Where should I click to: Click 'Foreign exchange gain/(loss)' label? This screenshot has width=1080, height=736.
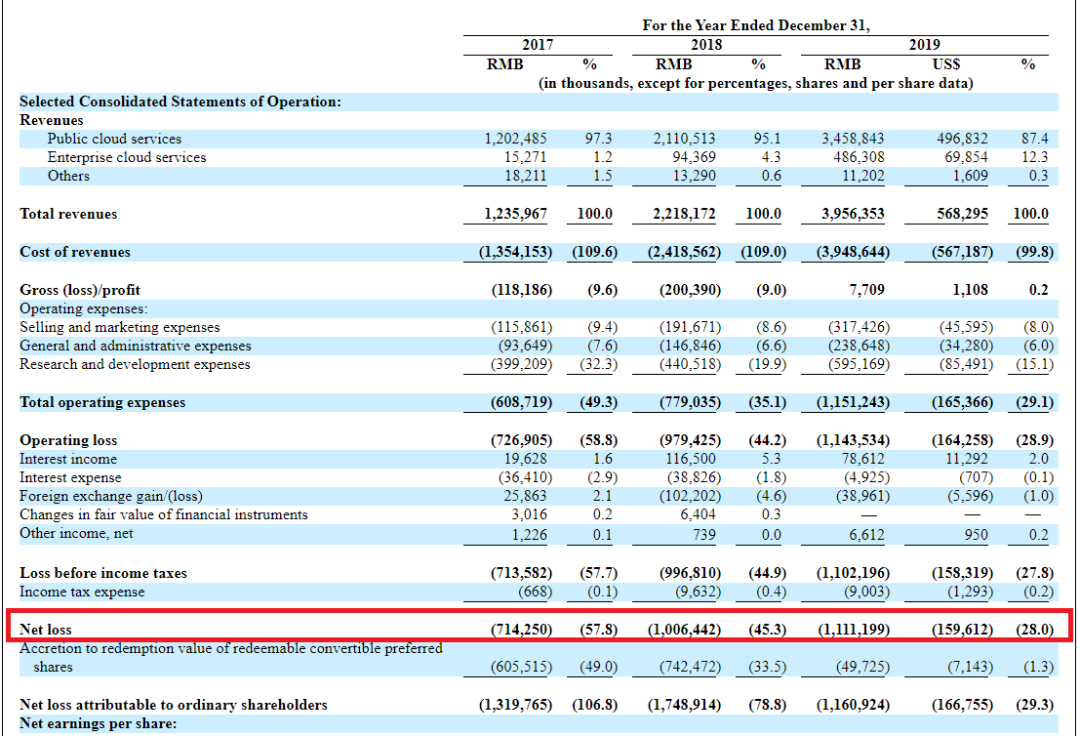tap(111, 496)
